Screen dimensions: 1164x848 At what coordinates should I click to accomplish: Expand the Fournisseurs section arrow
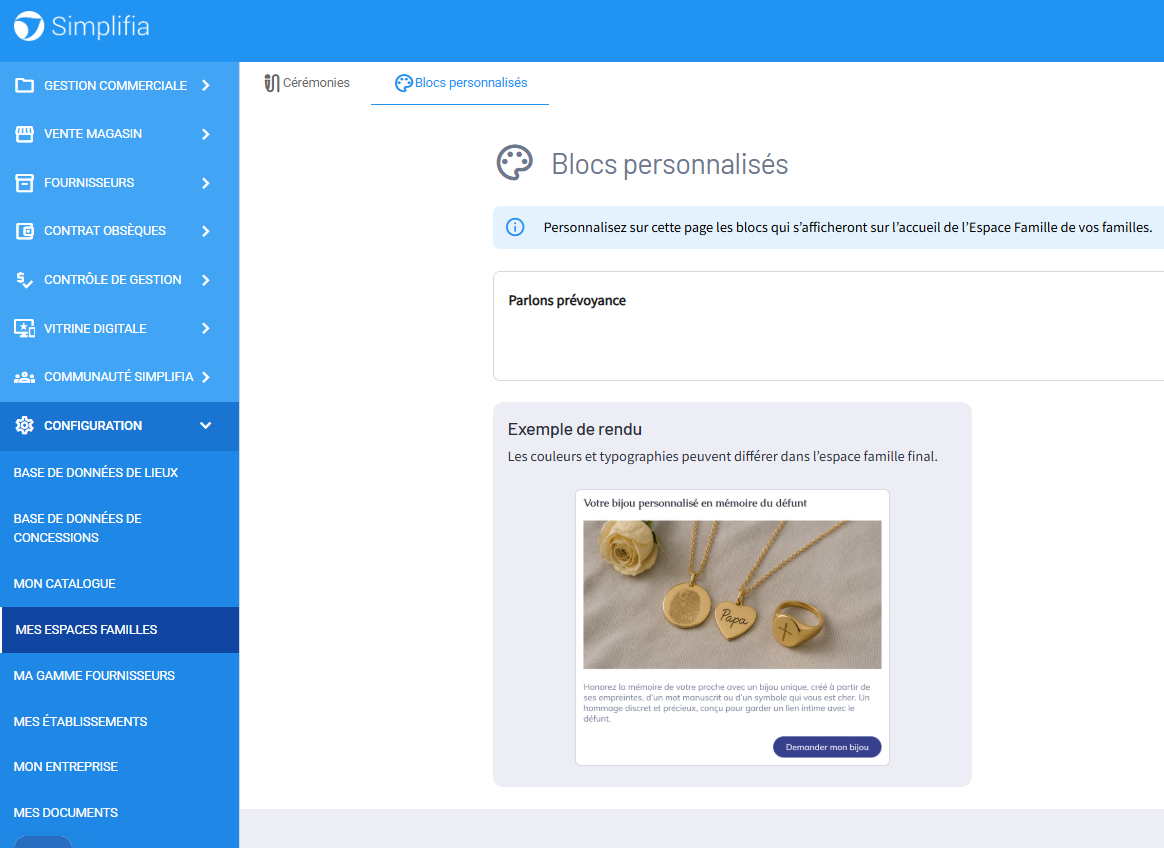[206, 183]
